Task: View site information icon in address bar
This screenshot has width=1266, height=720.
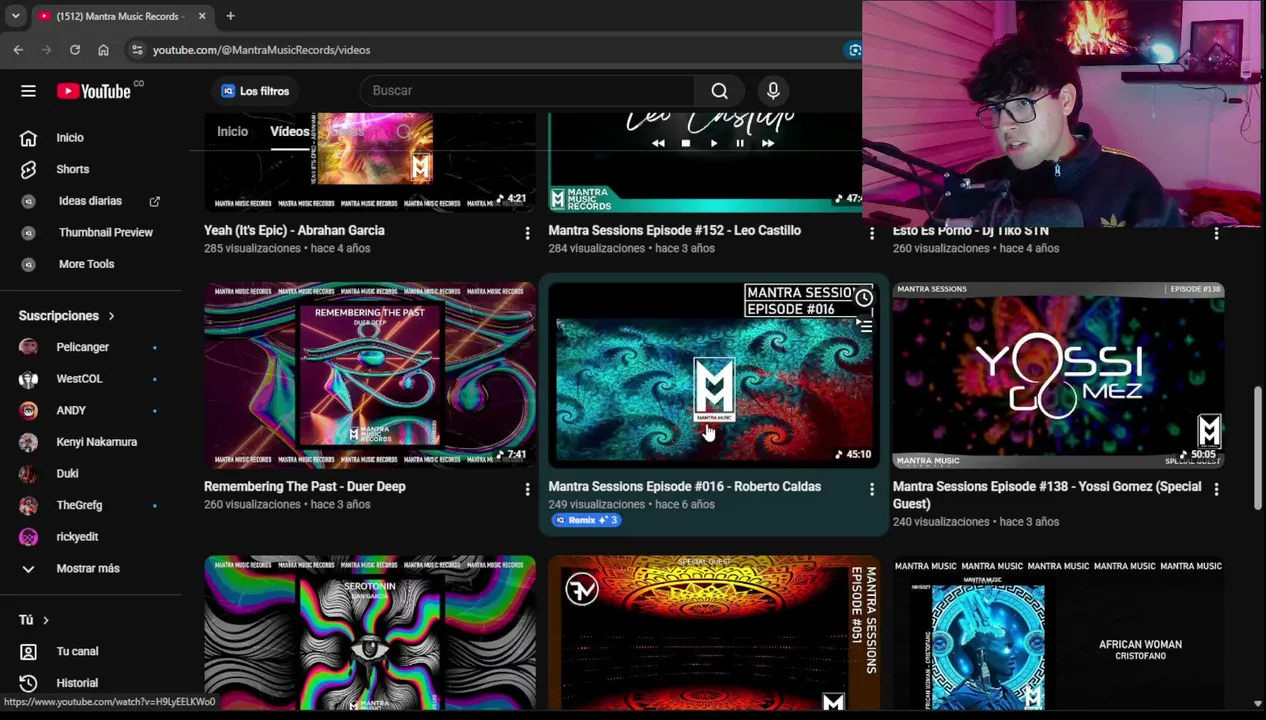Action: (137, 50)
